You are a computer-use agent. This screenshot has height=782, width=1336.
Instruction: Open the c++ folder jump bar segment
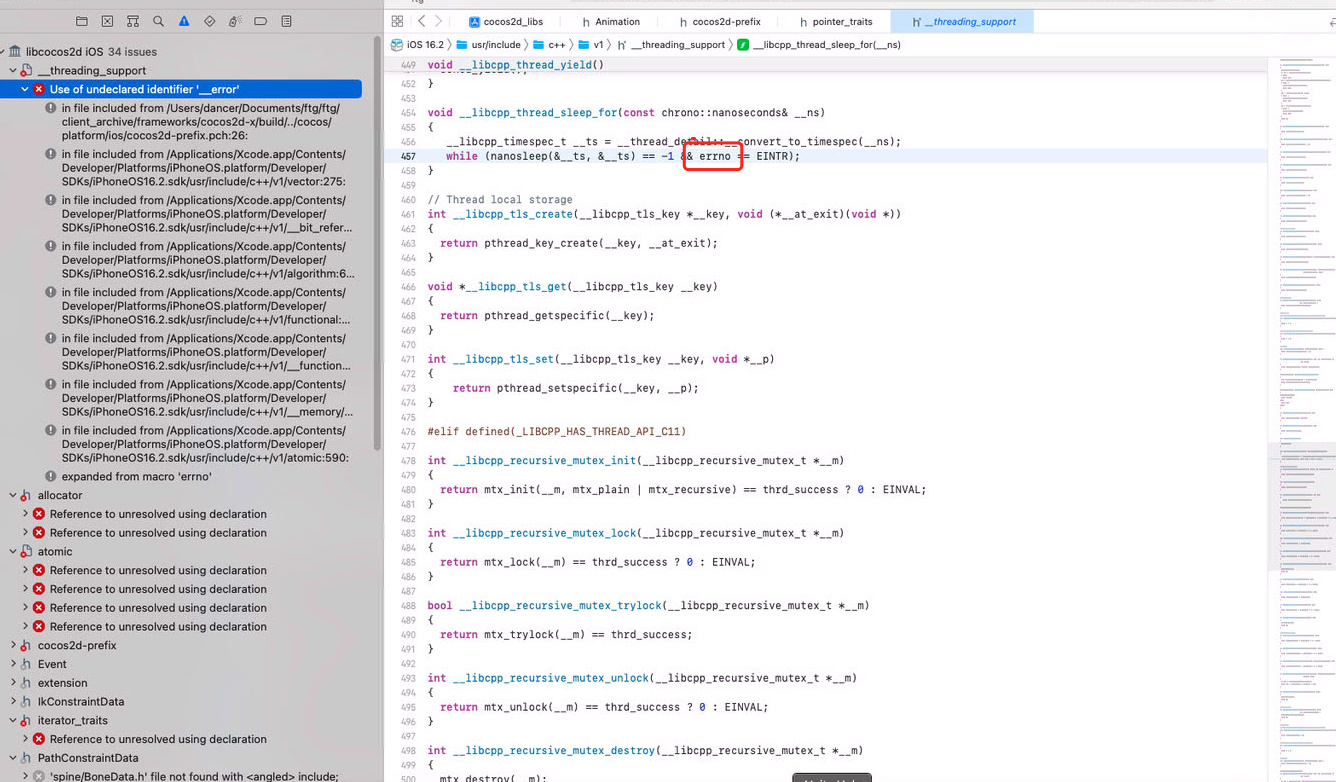(549, 45)
